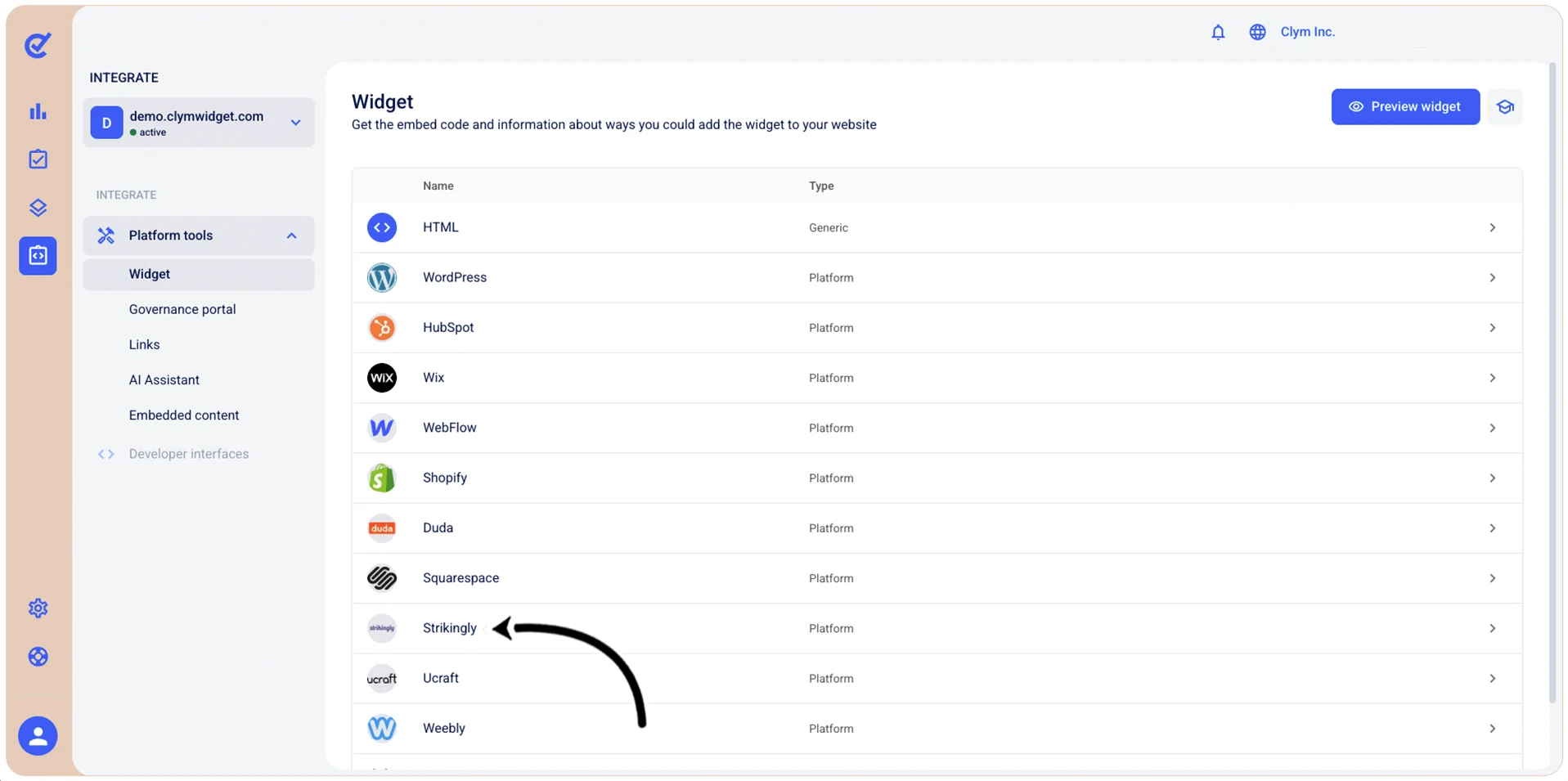Select the Integrate code sidebar icon
Screen dimensions: 1568x781
[38, 256]
